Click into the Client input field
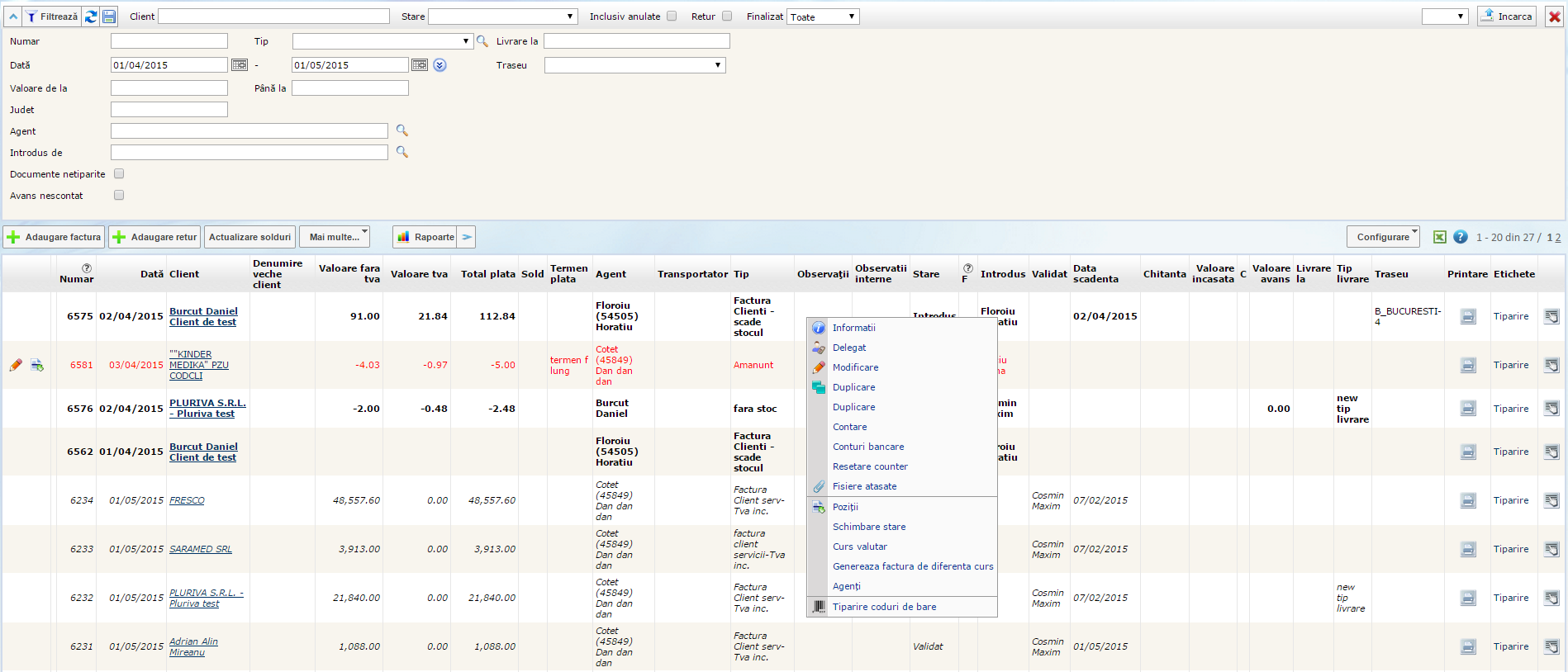The image size is (1568, 672). click(273, 17)
